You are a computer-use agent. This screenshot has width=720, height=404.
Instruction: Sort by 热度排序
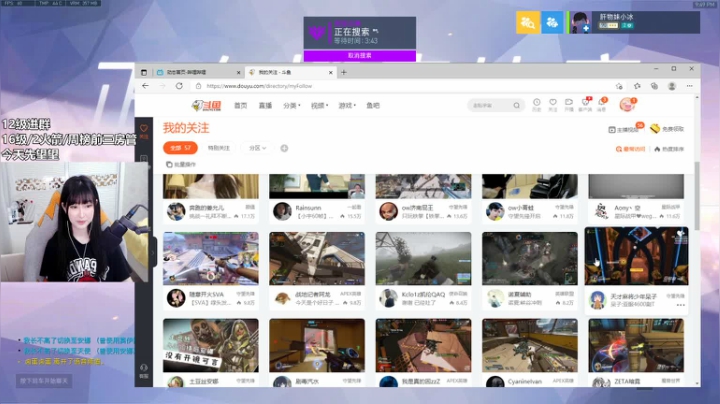(x=669, y=149)
